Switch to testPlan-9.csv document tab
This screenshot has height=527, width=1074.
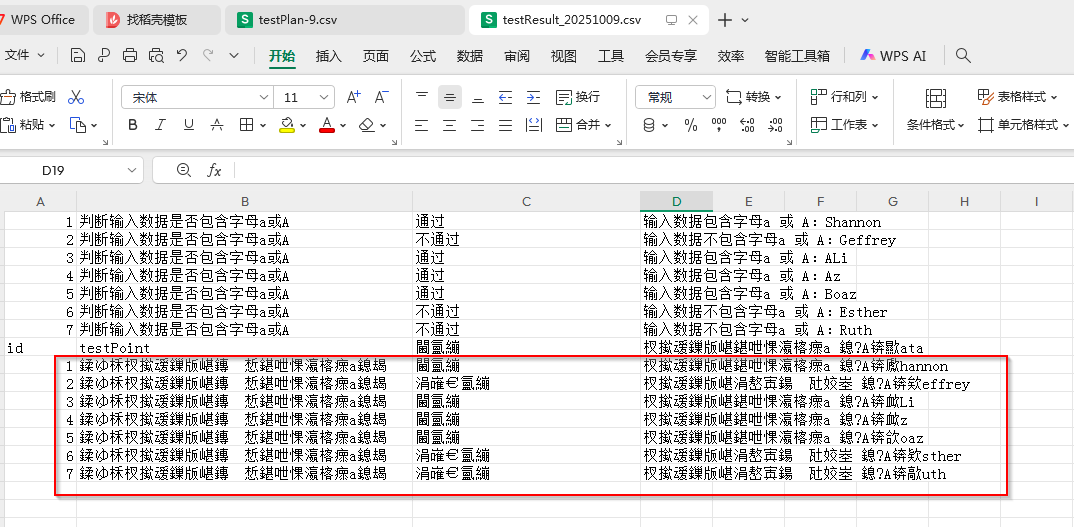tap(345, 20)
